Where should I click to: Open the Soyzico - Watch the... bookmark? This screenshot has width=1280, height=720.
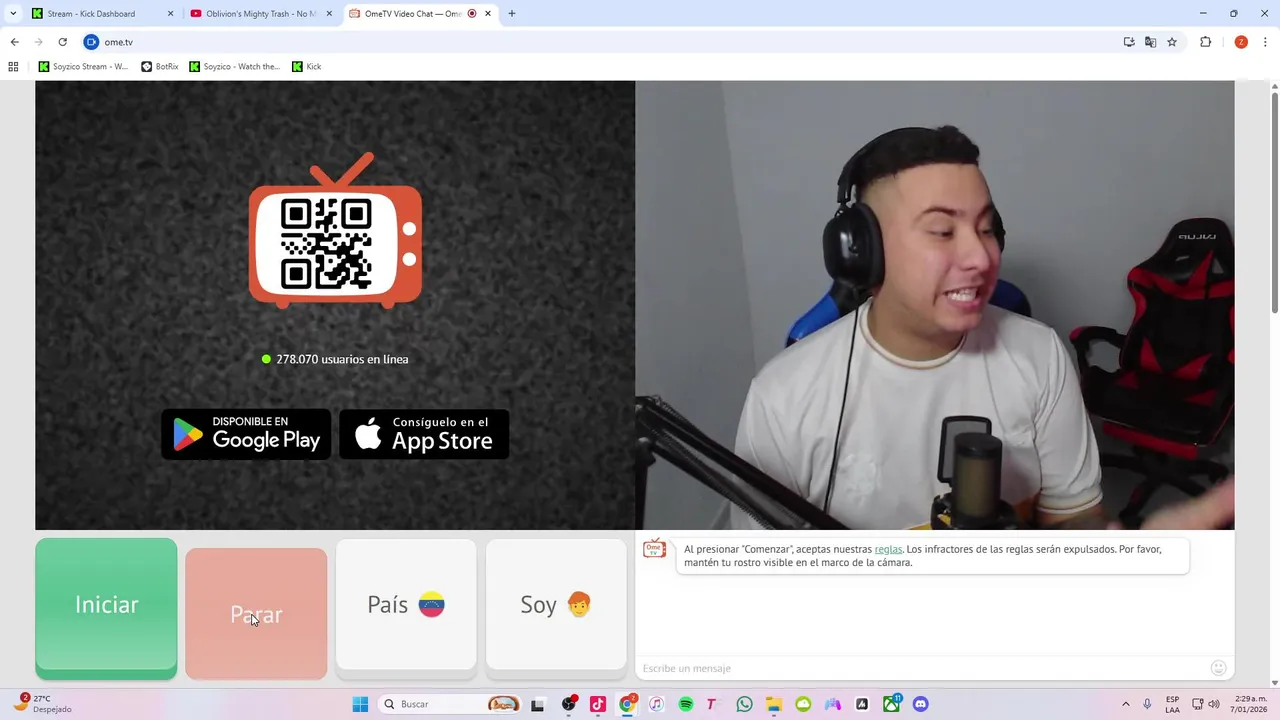click(x=235, y=67)
